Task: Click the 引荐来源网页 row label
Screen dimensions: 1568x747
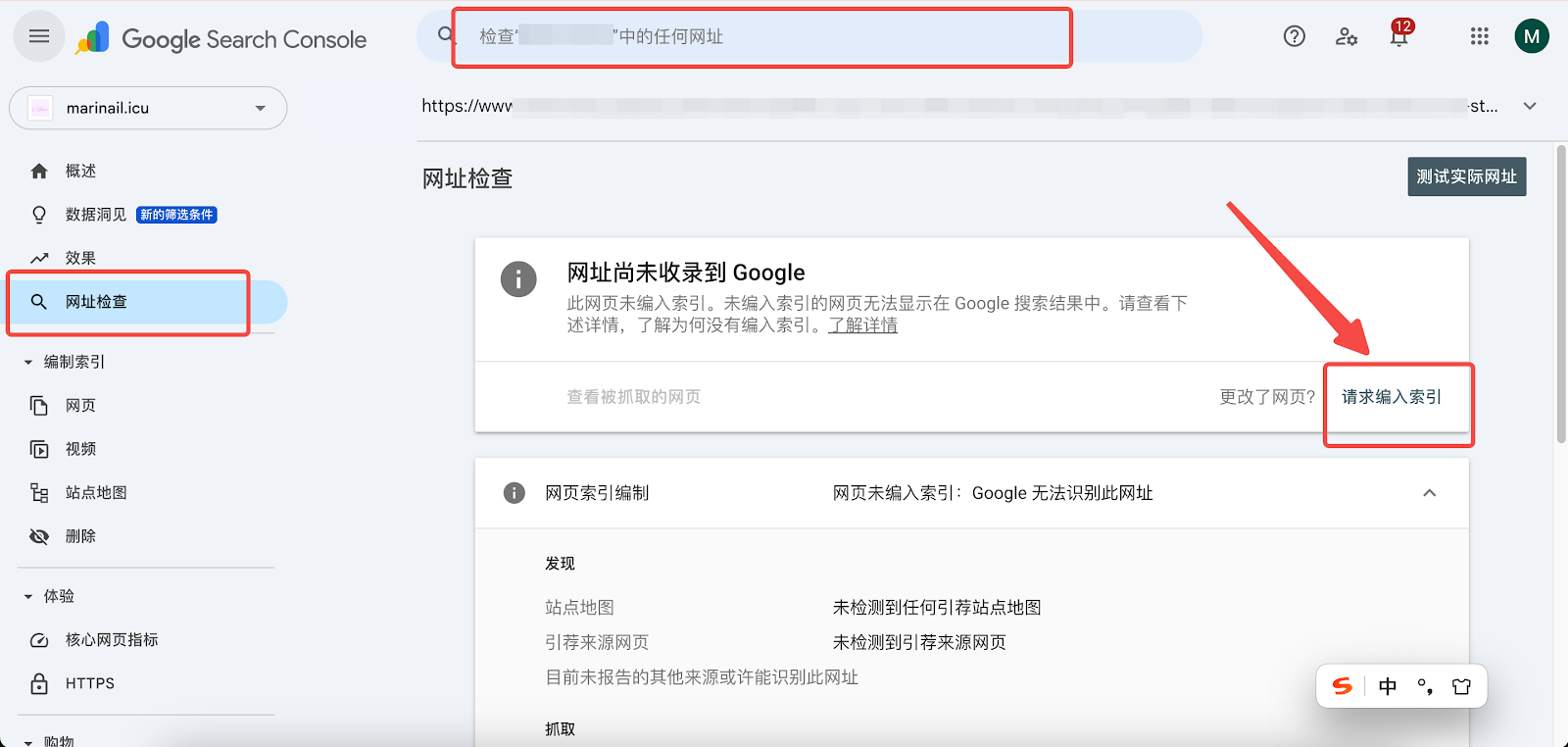Action: point(597,642)
